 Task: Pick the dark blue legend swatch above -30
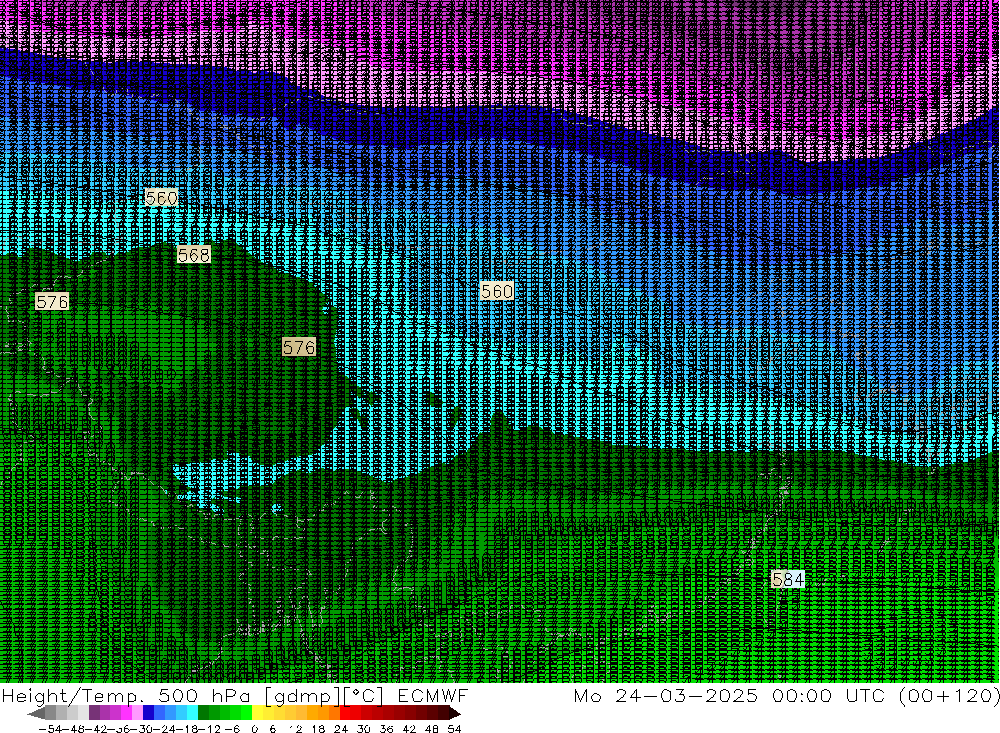tap(148, 713)
